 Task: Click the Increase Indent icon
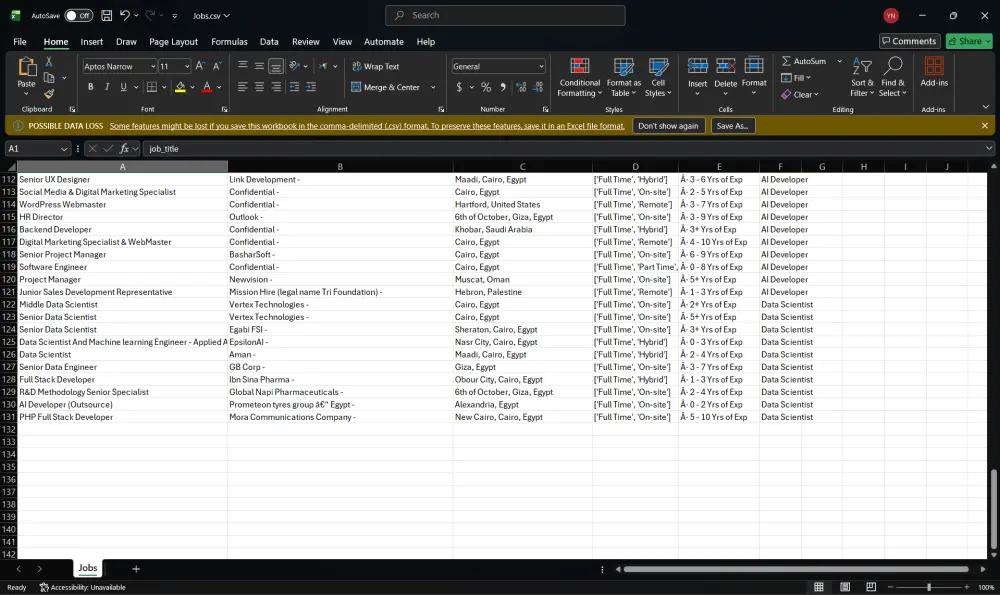coord(311,87)
